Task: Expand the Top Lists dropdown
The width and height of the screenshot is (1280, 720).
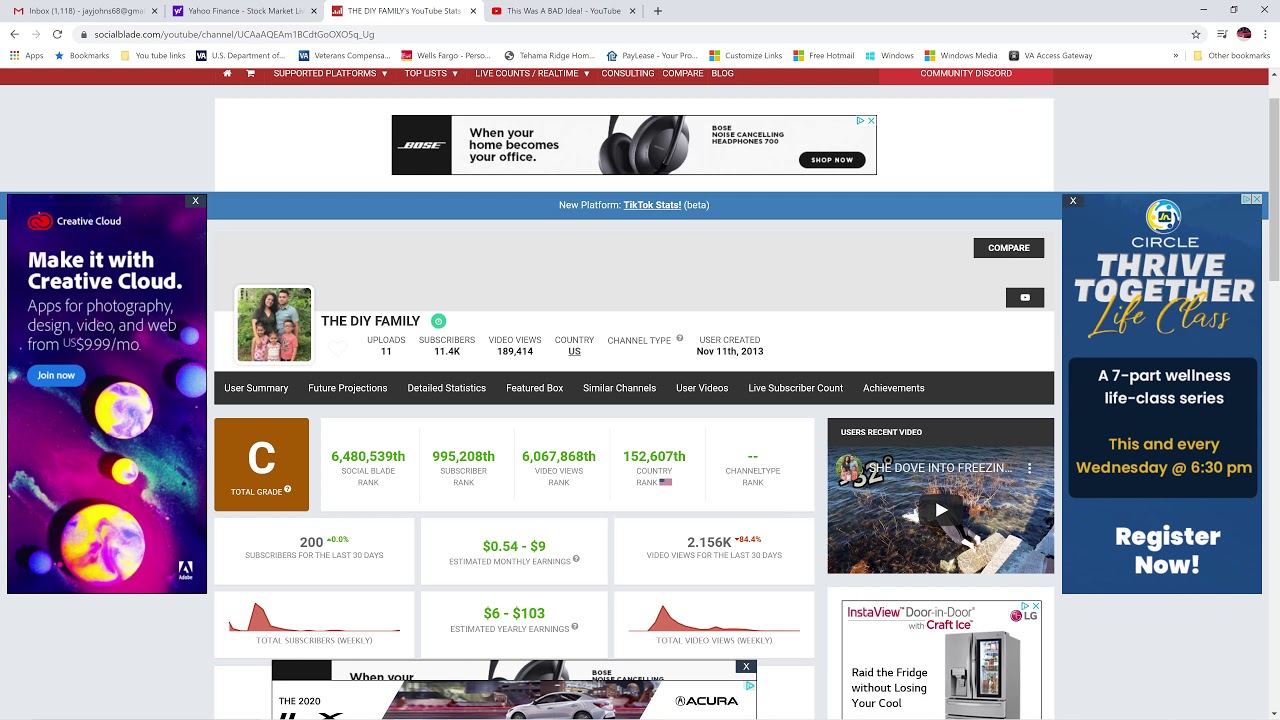Action: pos(431,73)
